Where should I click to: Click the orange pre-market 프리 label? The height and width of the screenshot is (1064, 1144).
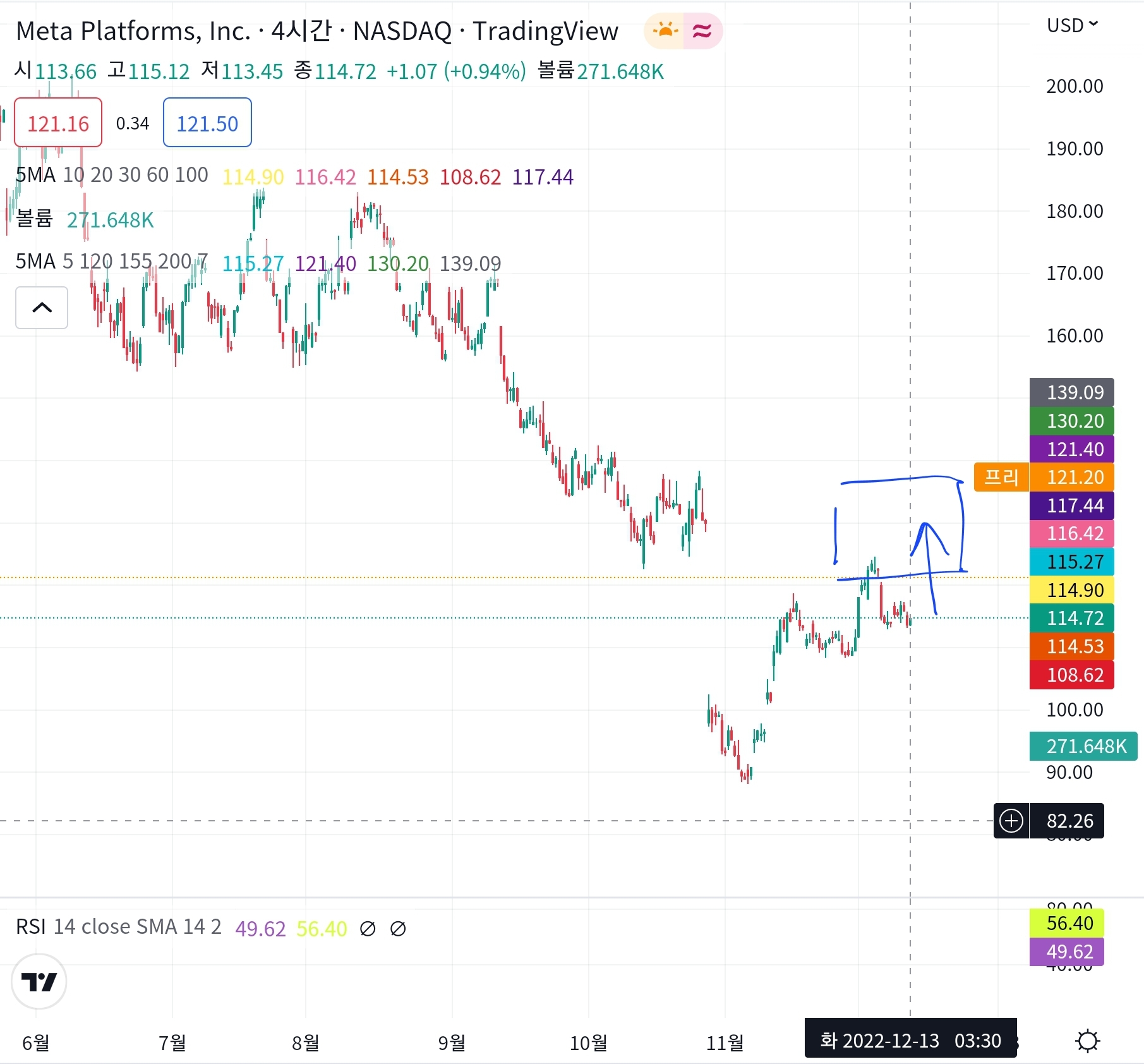[x=1001, y=477]
